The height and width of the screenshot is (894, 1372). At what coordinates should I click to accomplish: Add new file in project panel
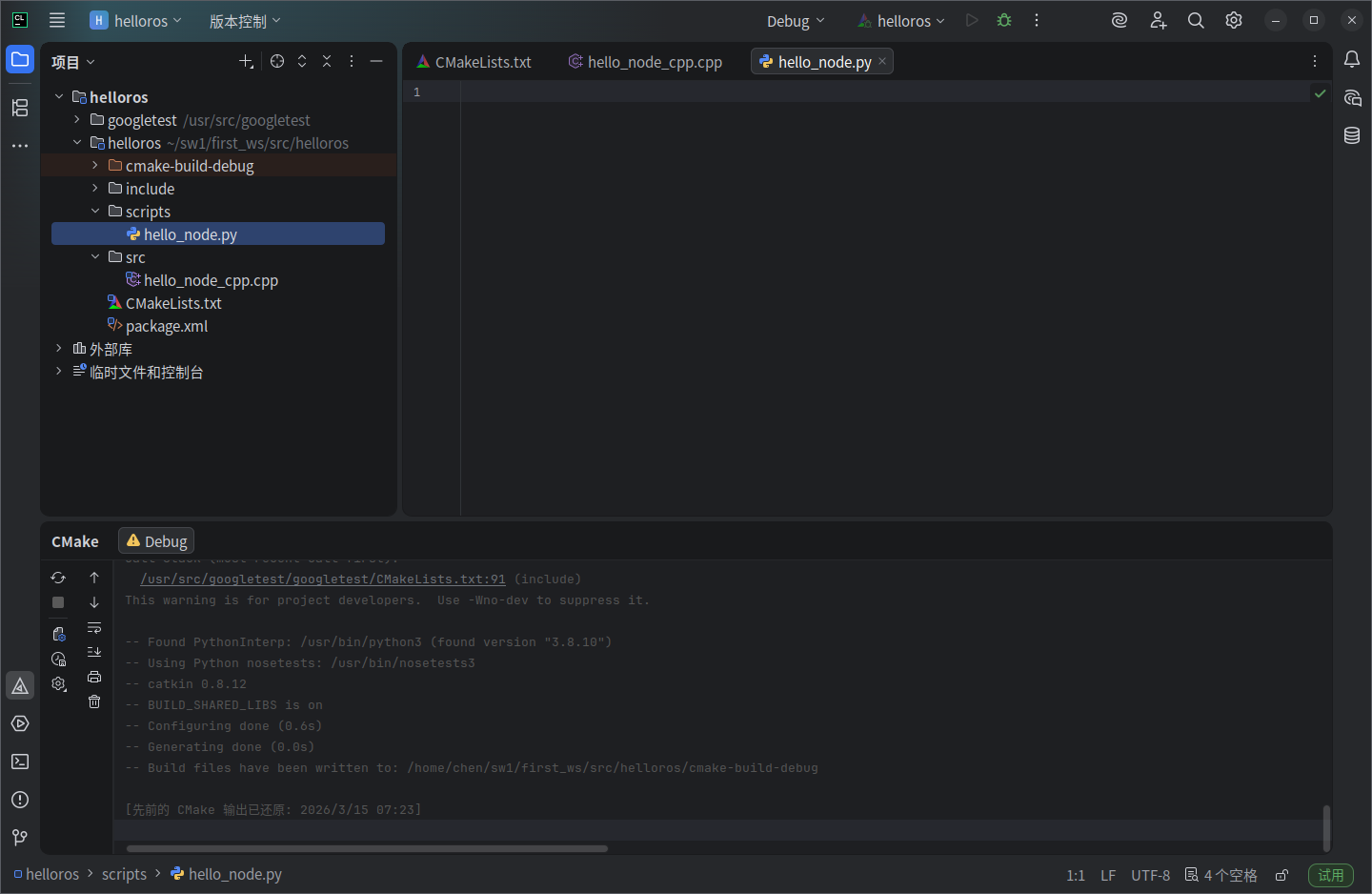[x=246, y=61]
